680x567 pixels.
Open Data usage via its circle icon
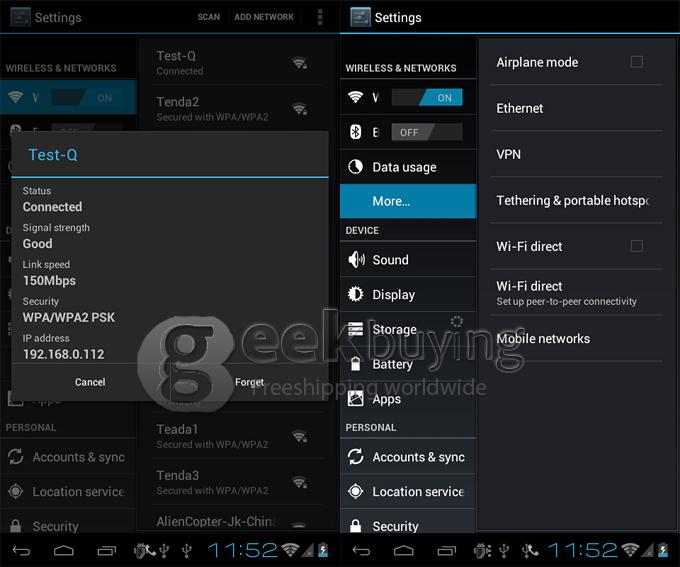[355, 167]
